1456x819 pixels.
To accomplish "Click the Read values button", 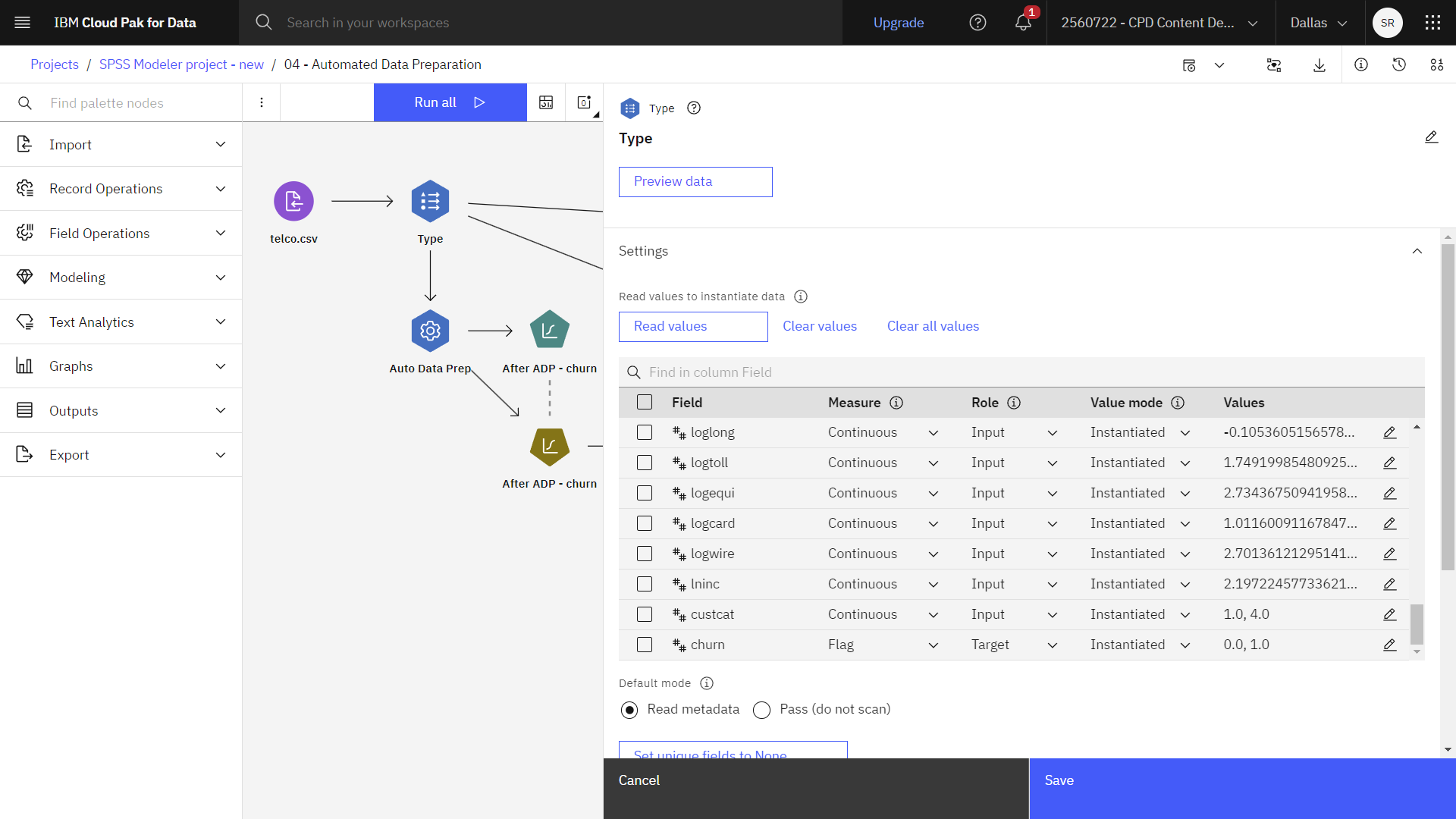I will (x=693, y=327).
